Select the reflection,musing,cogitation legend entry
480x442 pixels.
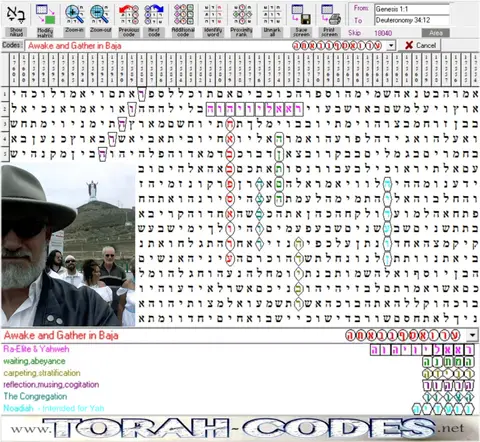[x=51, y=385]
